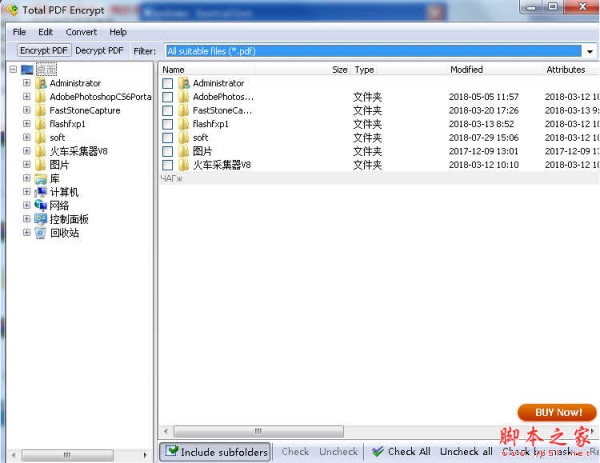
Task: Click the tree scrollbar right arrow
Action: tap(145, 455)
